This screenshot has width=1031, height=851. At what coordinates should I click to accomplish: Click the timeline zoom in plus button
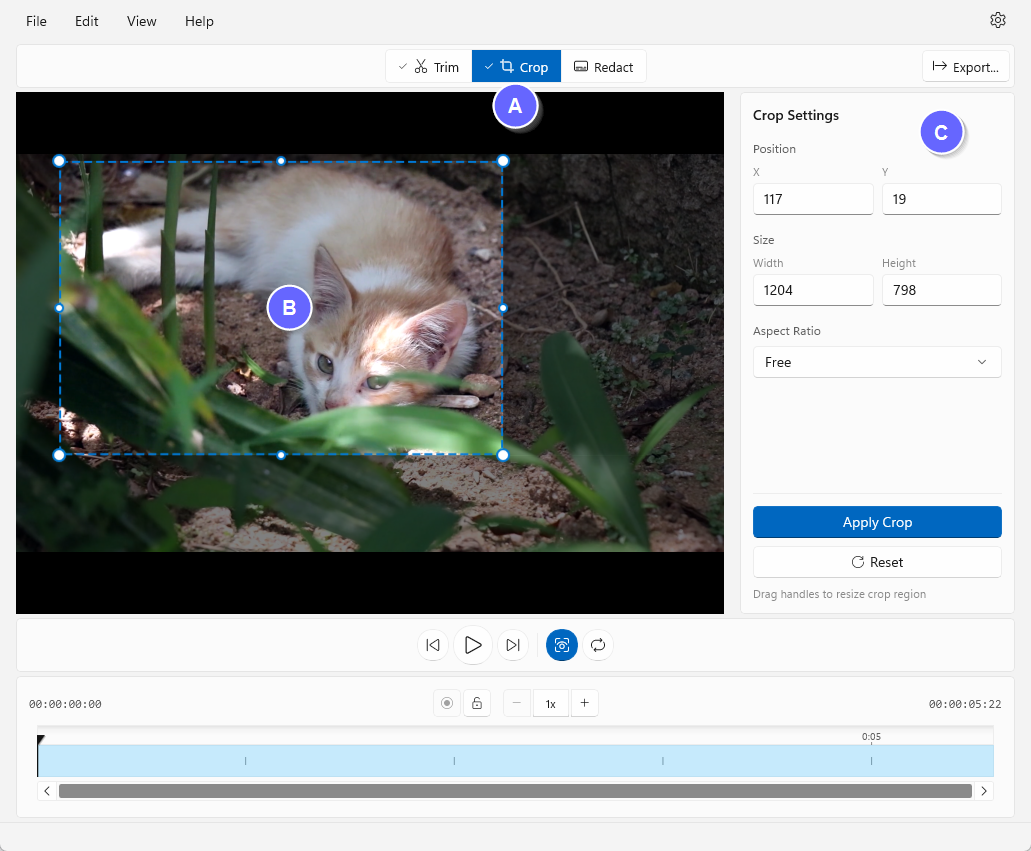pyautogui.click(x=584, y=703)
